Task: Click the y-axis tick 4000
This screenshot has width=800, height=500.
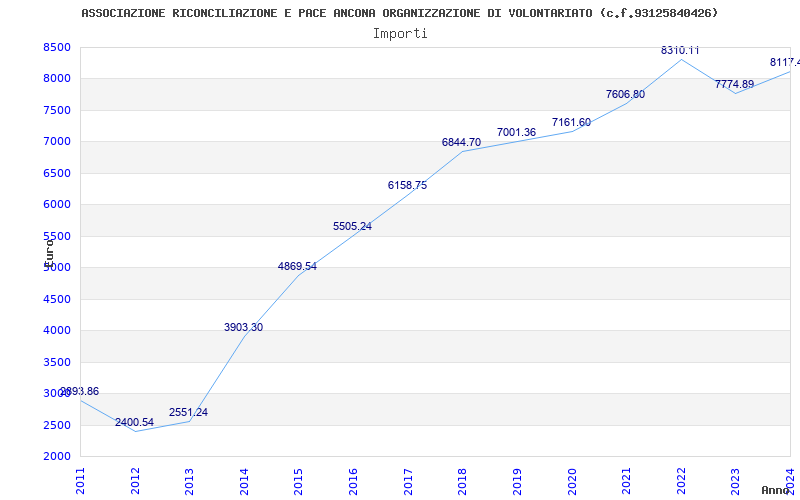Action: [x=57, y=331]
